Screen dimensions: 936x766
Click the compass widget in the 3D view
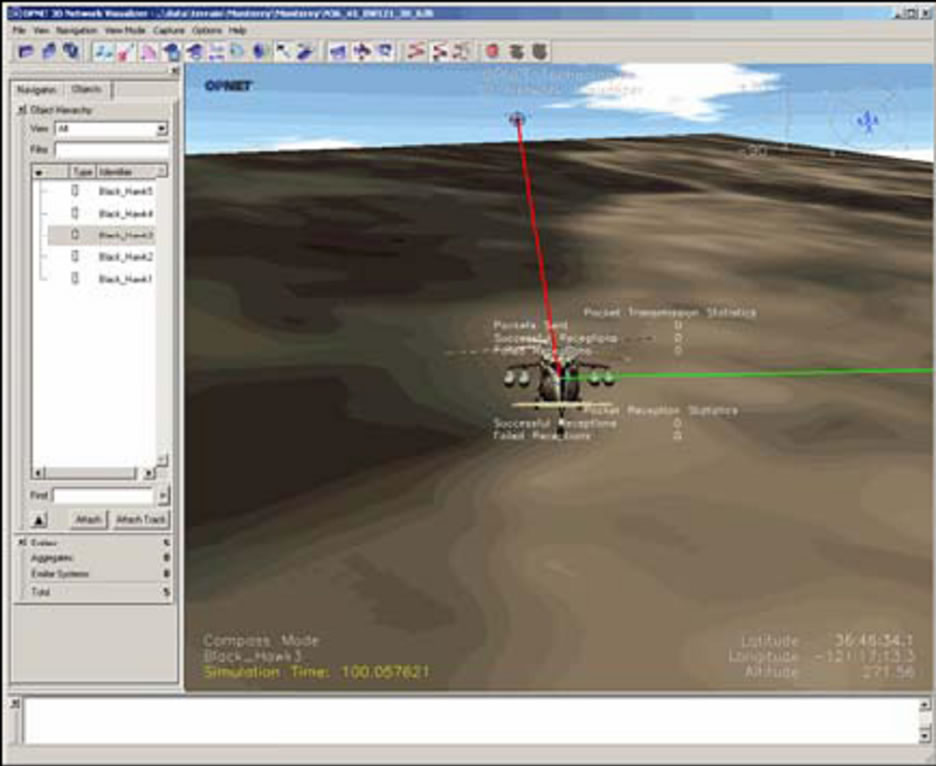(868, 121)
